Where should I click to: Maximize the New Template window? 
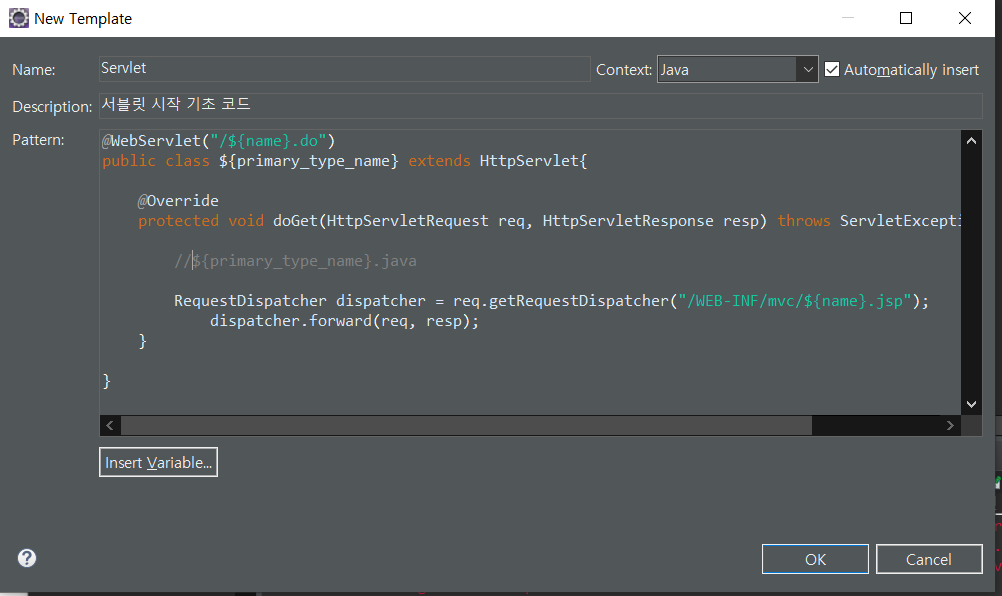point(906,18)
